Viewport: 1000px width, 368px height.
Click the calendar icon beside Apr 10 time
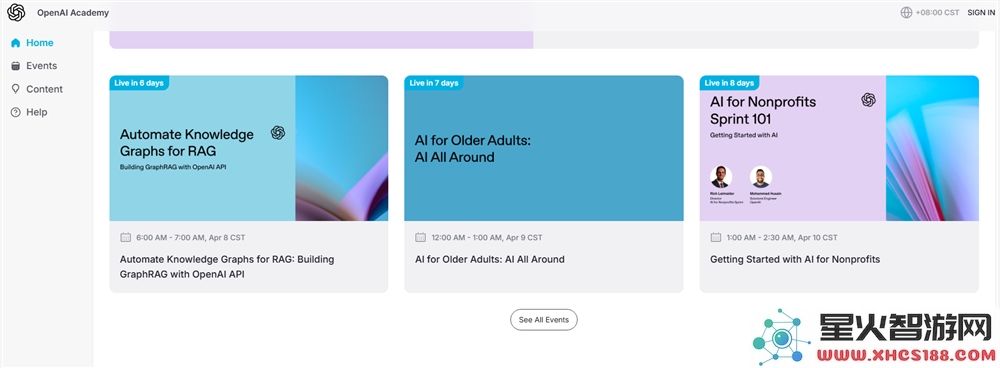[716, 237]
